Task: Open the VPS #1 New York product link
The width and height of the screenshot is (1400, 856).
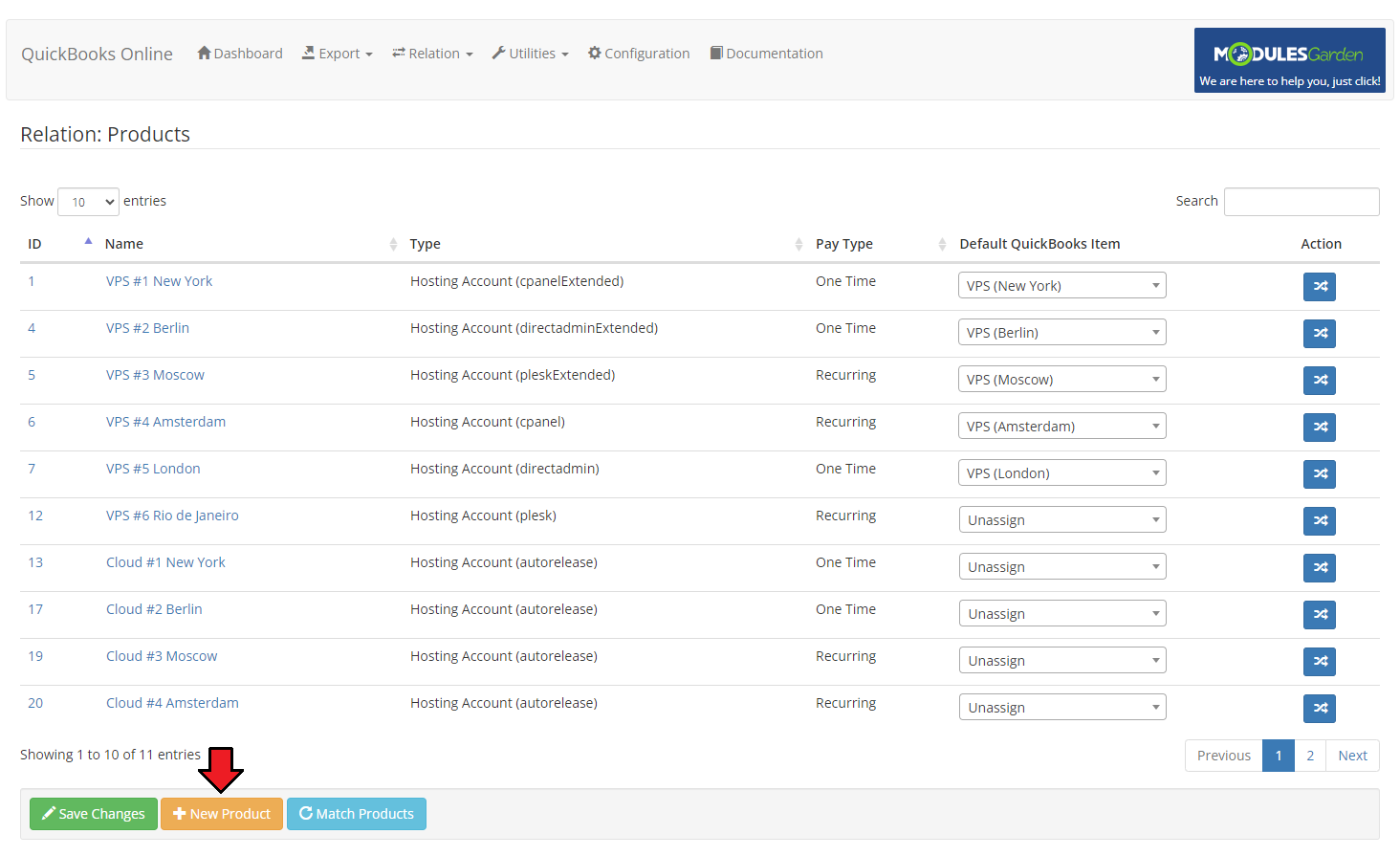Action: point(159,281)
